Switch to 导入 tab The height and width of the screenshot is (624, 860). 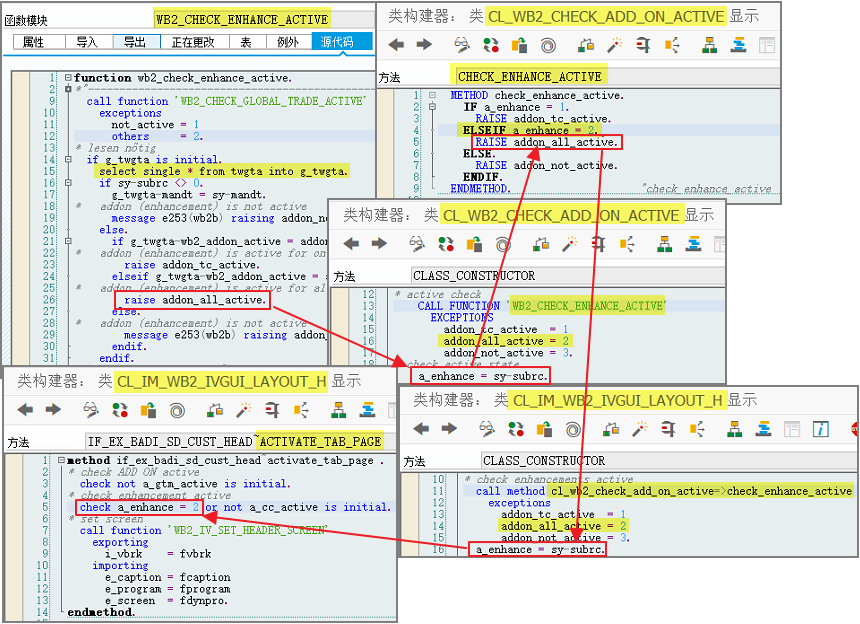(x=87, y=42)
